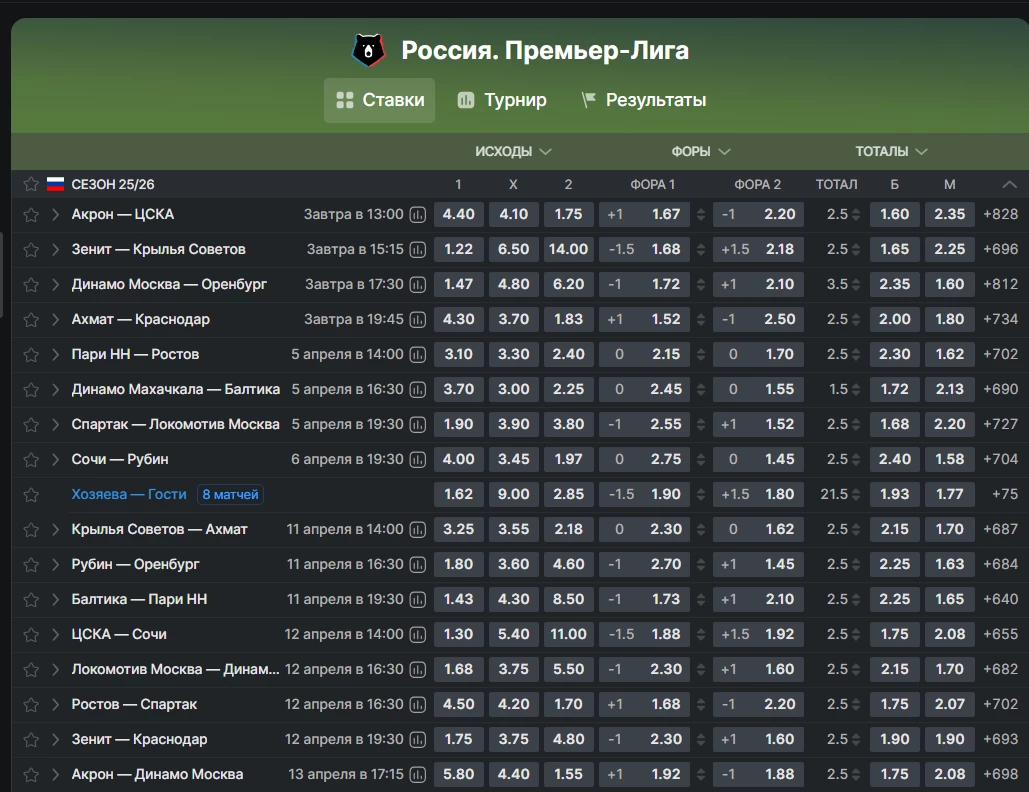Screen dimensions: 1029x792
Task: Switch to the Результаты tab
Action: pos(643,100)
